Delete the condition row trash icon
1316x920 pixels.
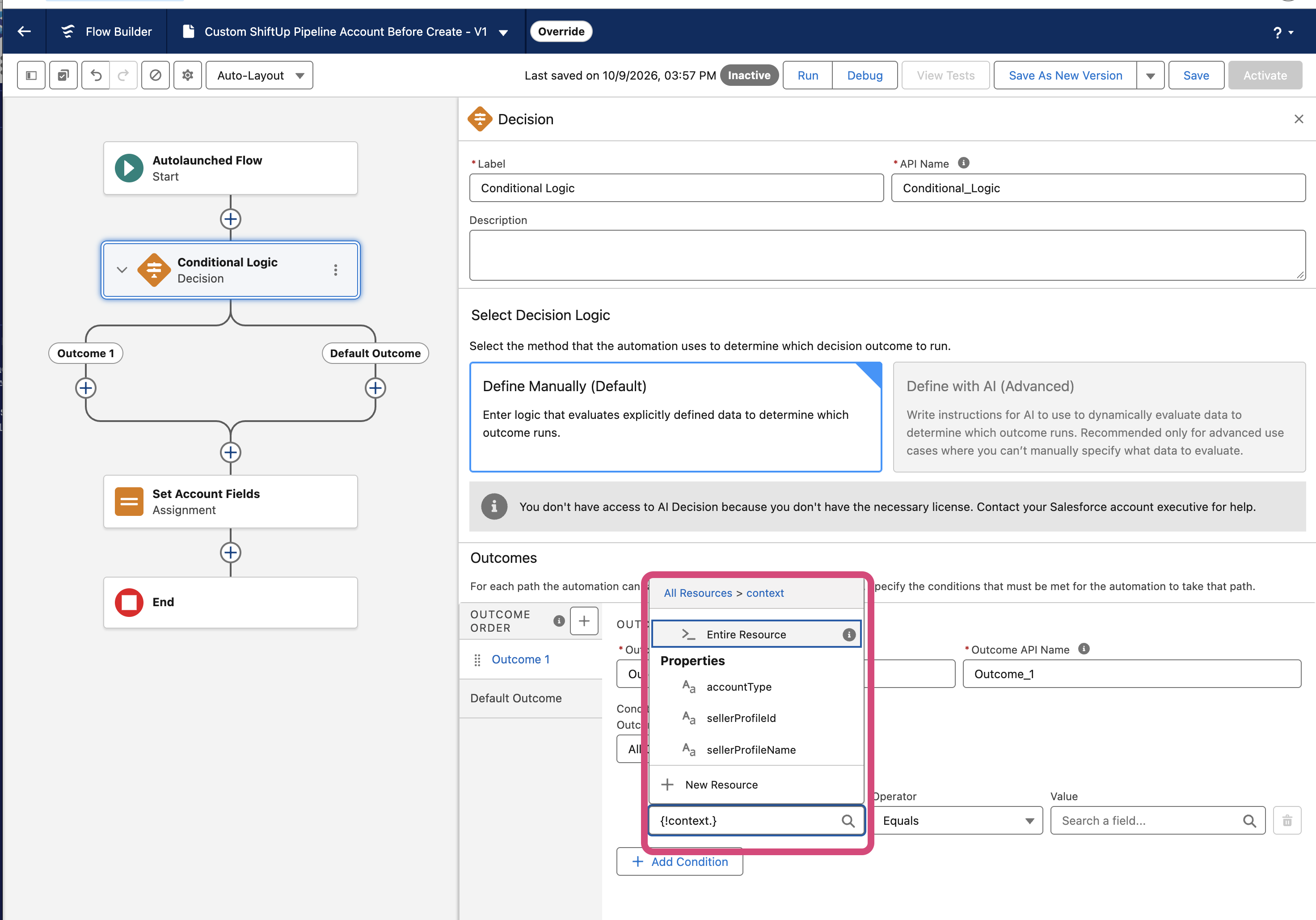[x=1287, y=821]
